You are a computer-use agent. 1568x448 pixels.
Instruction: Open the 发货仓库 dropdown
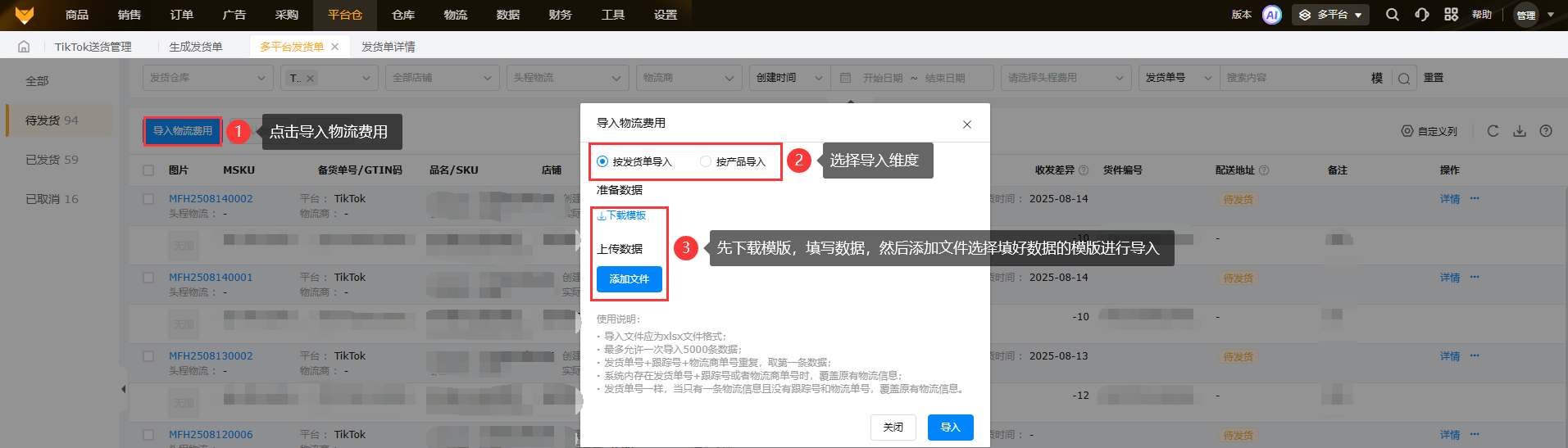click(207, 78)
